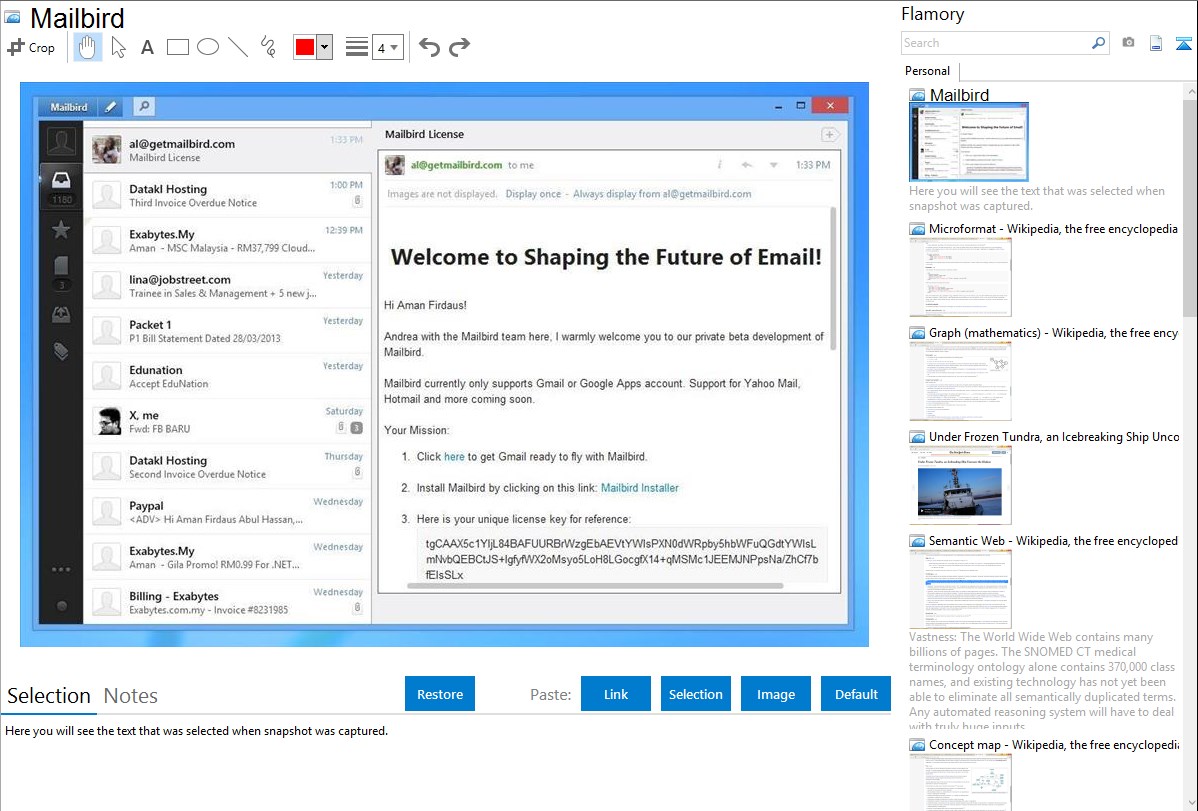Image resolution: width=1198 pixels, height=811 pixels.
Task: Click the Paste Selection button
Action: coord(696,694)
